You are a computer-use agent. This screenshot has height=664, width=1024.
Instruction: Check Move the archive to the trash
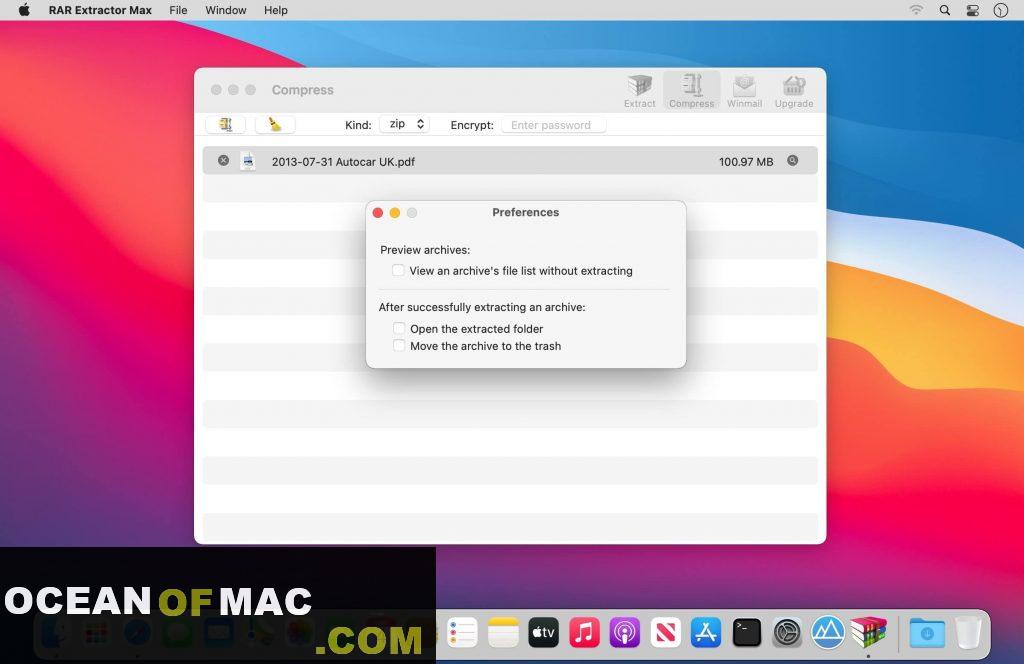[398, 345]
